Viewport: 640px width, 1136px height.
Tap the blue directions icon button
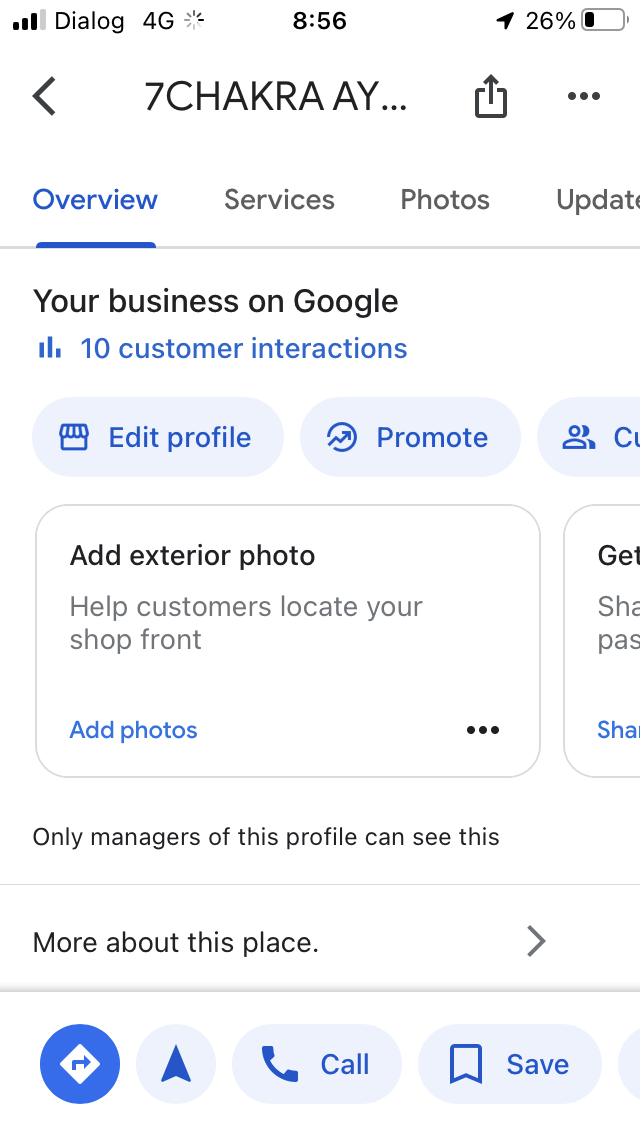coord(80,1064)
